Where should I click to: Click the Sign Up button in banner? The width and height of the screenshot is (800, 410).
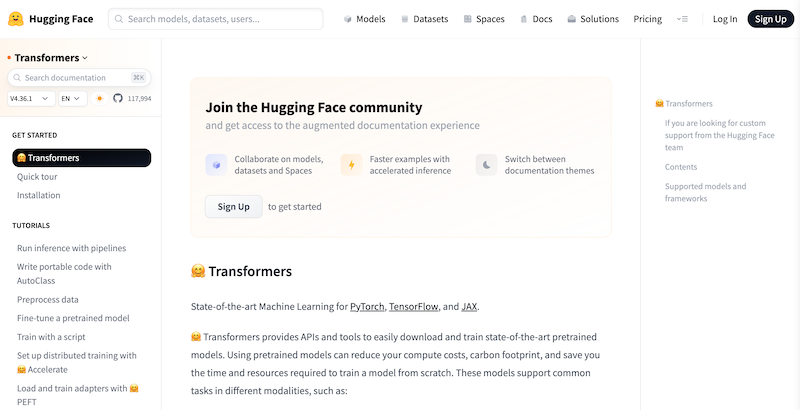click(234, 207)
